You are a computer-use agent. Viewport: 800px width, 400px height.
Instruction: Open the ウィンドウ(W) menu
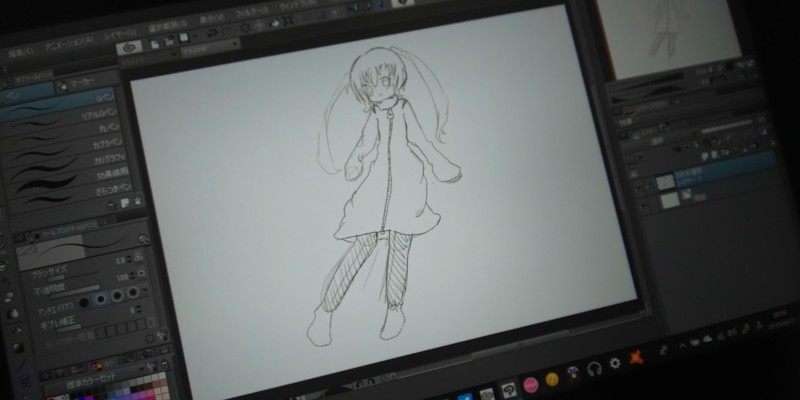click(300, 5)
